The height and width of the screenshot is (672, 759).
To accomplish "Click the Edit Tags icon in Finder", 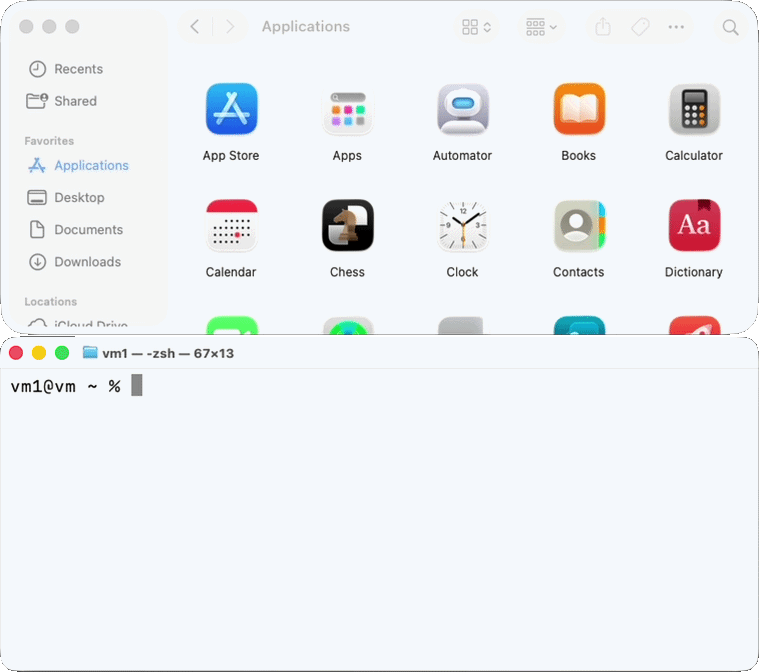I will tap(640, 27).
